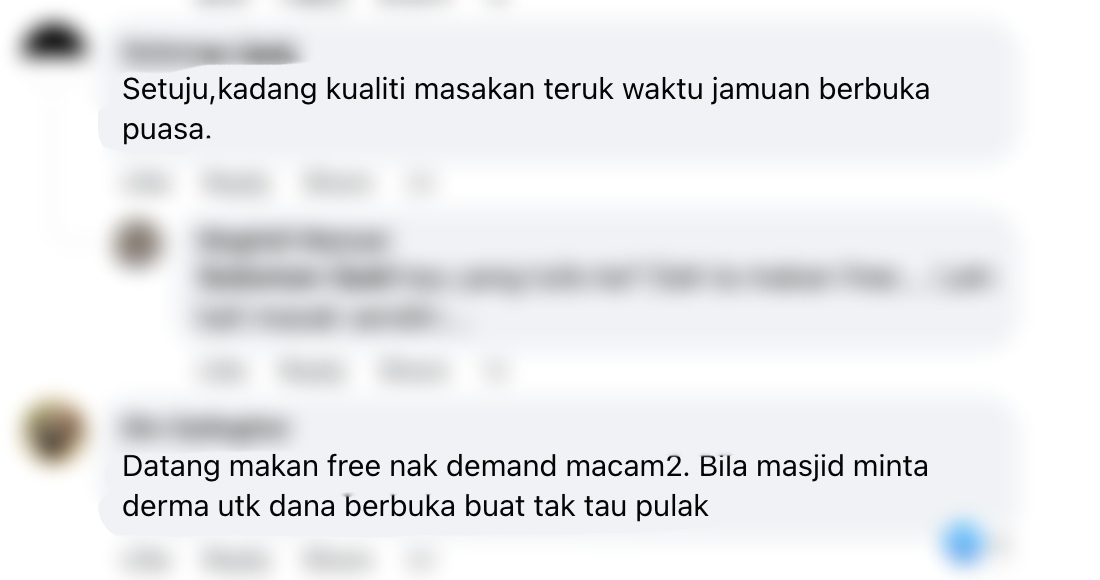Viewport: 1100px width, 580px height.
Task: Open the brown avatar of the nested reply commenter
Action: tap(137, 243)
